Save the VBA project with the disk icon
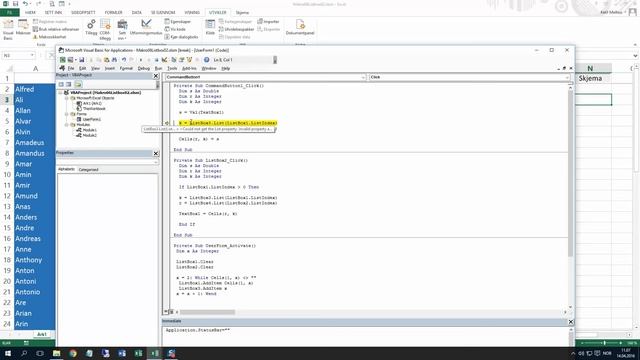 pyautogui.click(x=82, y=60)
